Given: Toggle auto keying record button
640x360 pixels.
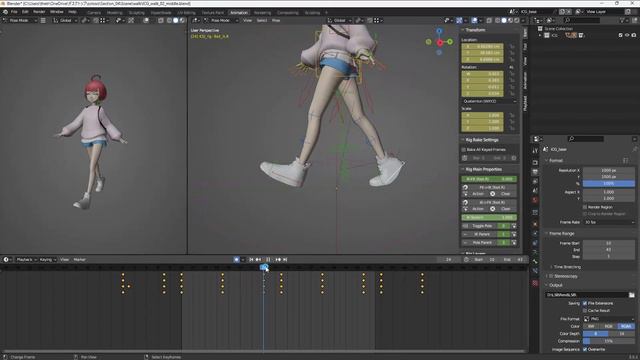Looking at the screenshot, I should point(236,260).
